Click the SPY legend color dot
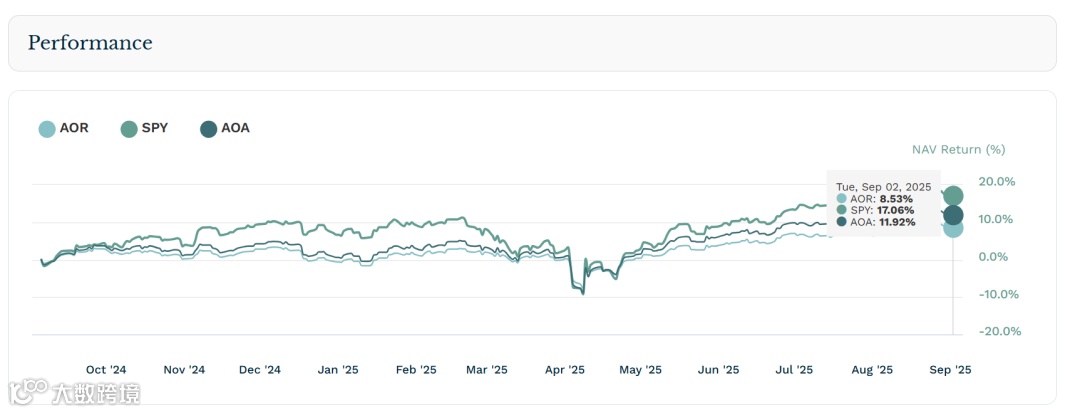1080x413 pixels. point(129,129)
